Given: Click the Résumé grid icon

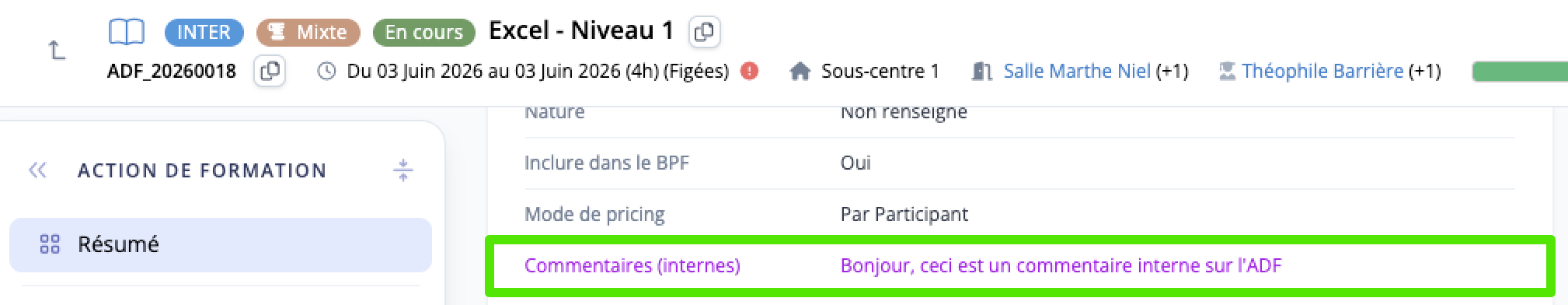Looking at the screenshot, I should 50,245.
